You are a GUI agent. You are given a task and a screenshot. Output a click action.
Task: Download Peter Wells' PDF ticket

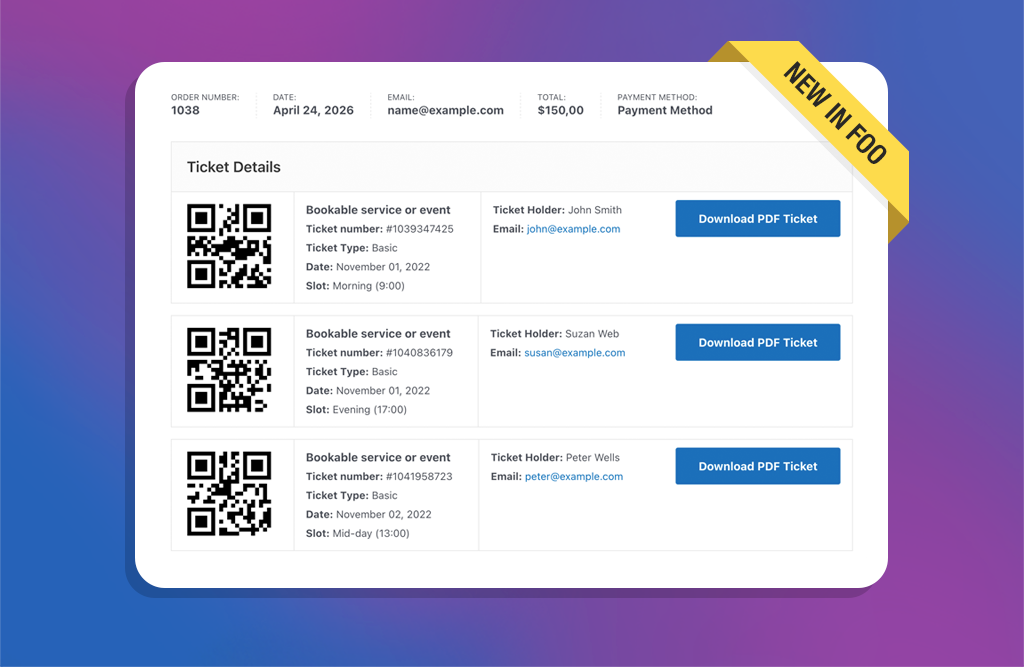tap(757, 466)
